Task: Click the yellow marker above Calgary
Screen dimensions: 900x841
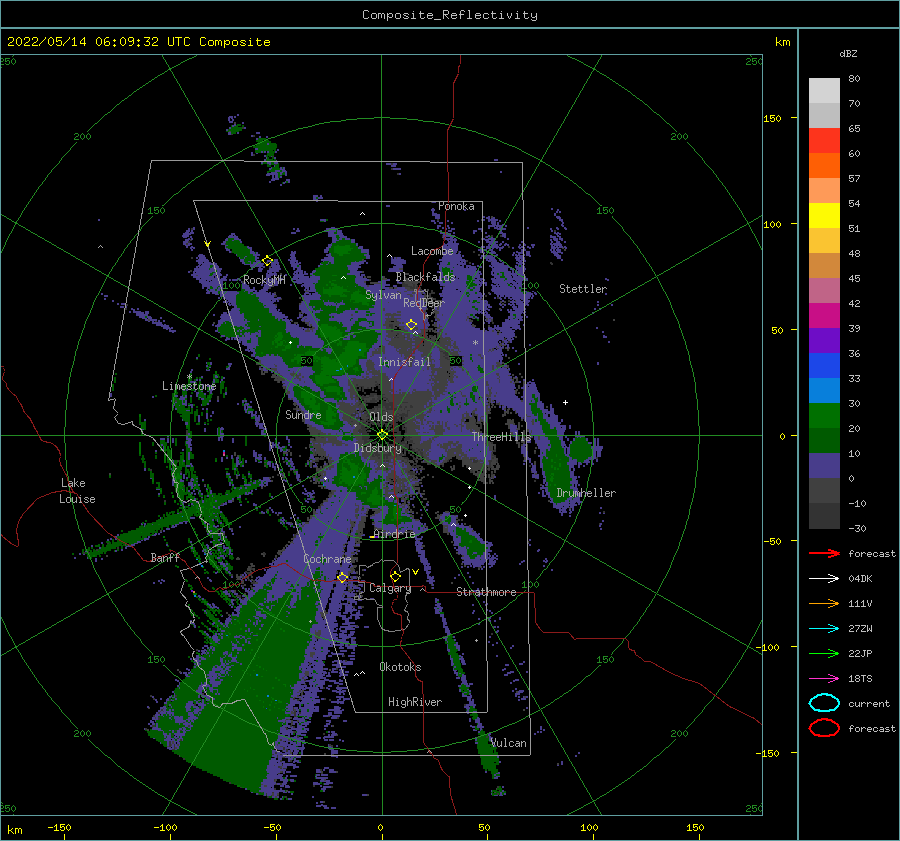Action: (395, 576)
